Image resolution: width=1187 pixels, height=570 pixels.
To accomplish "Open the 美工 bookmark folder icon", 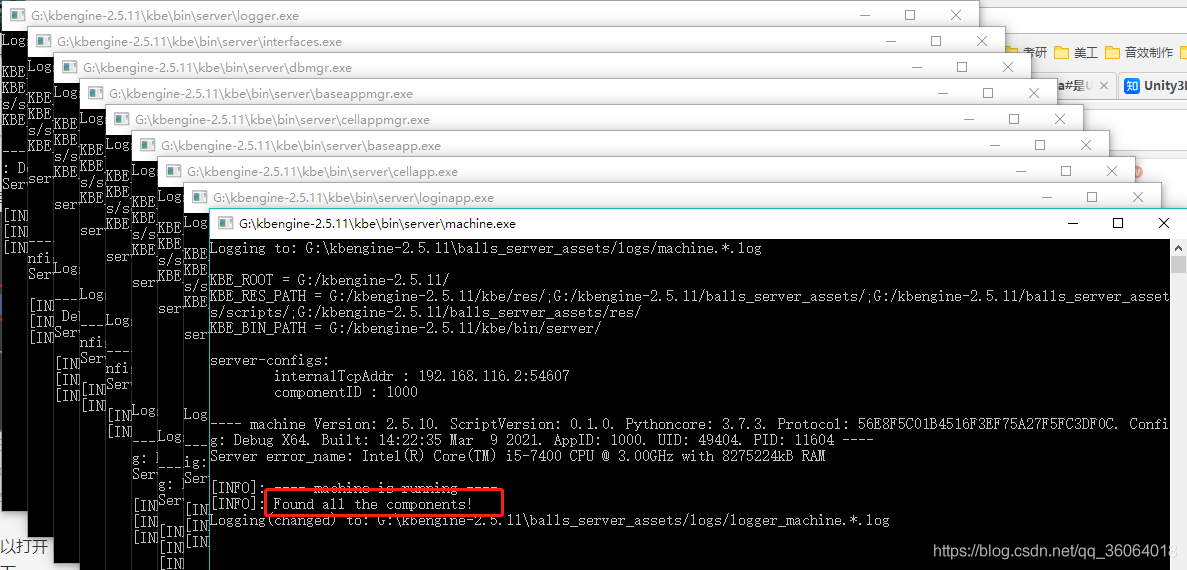I will tap(1061, 52).
